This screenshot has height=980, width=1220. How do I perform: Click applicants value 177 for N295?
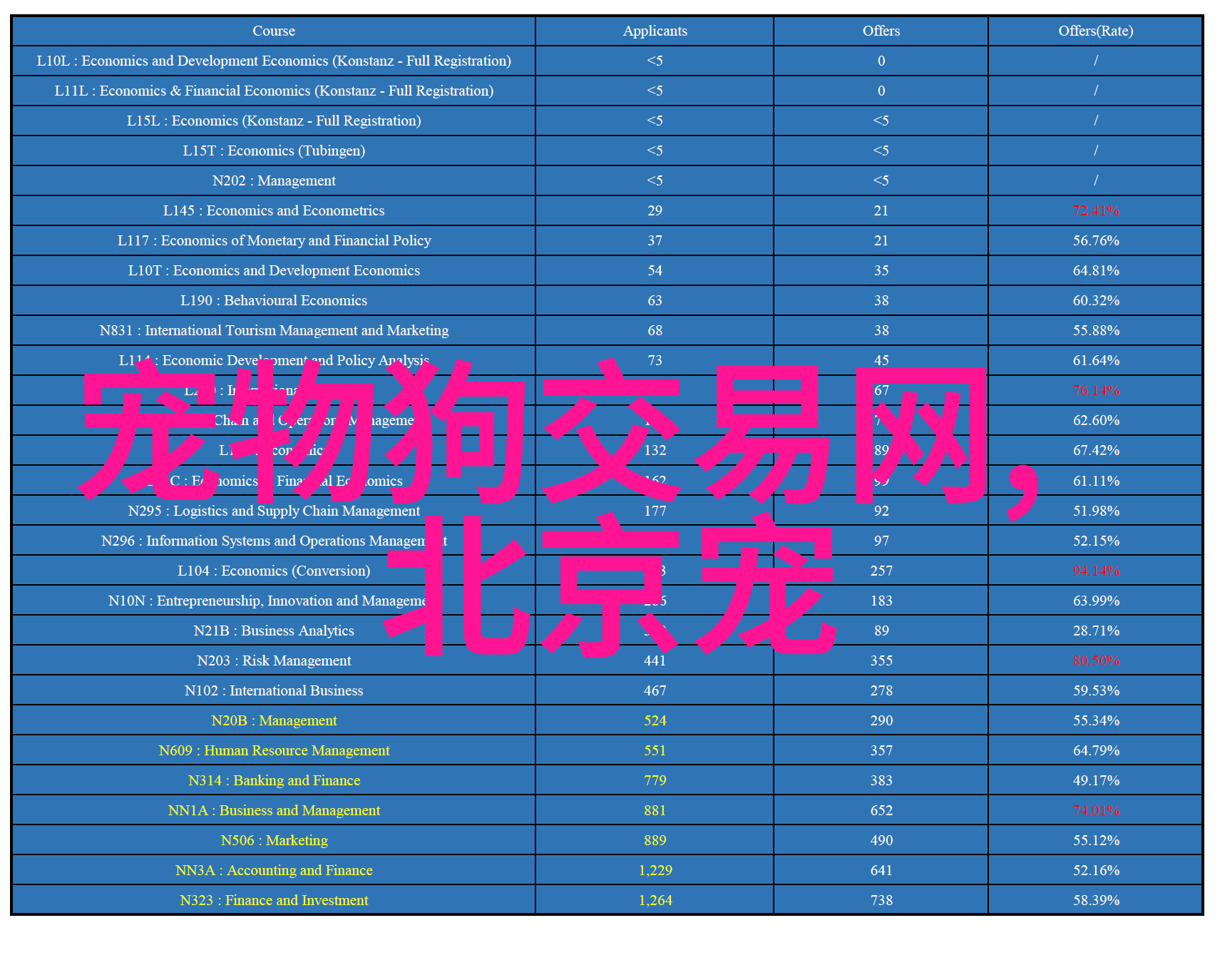point(655,511)
